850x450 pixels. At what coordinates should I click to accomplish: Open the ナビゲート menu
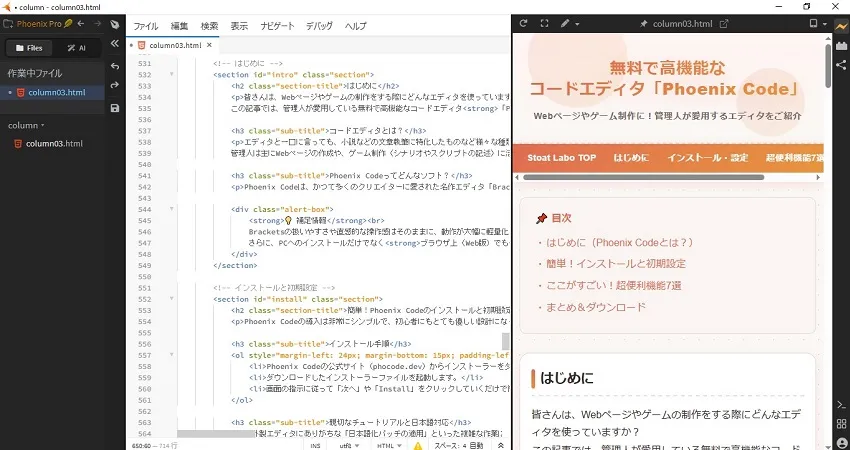coord(277,25)
